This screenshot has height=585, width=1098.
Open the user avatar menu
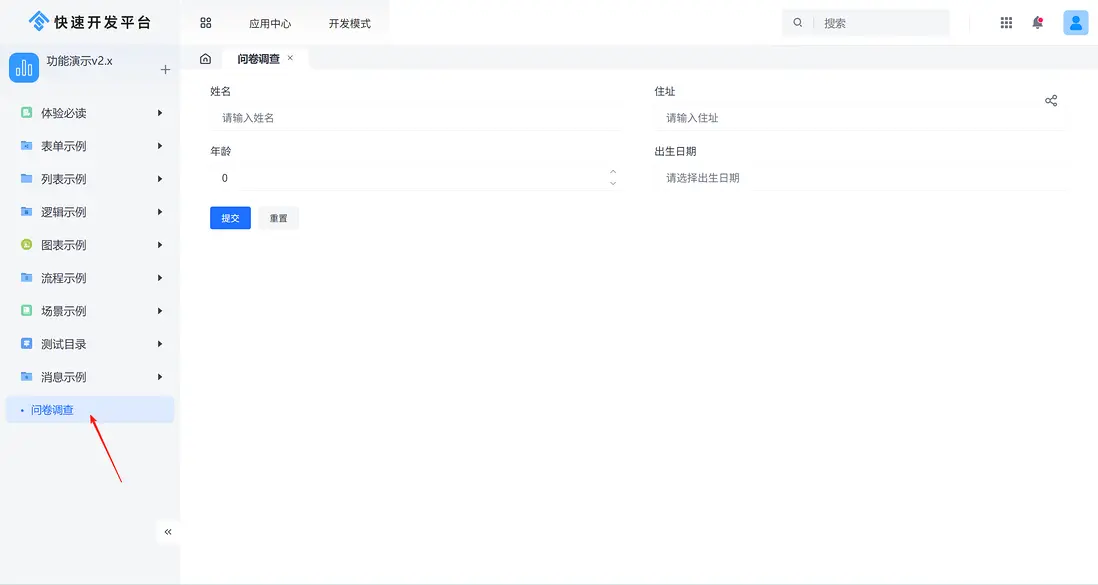pyautogui.click(x=1075, y=22)
